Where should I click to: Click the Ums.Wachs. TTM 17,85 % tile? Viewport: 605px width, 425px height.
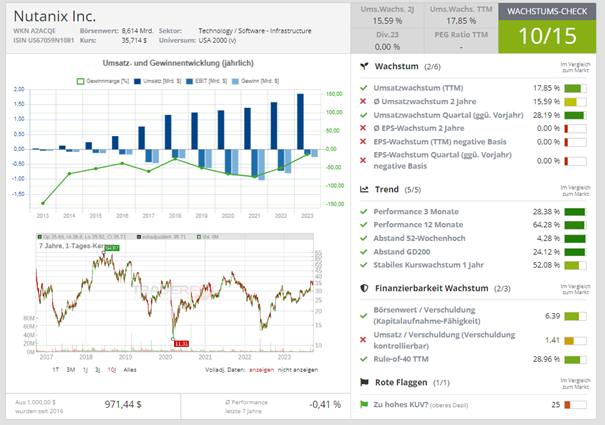click(461, 15)
